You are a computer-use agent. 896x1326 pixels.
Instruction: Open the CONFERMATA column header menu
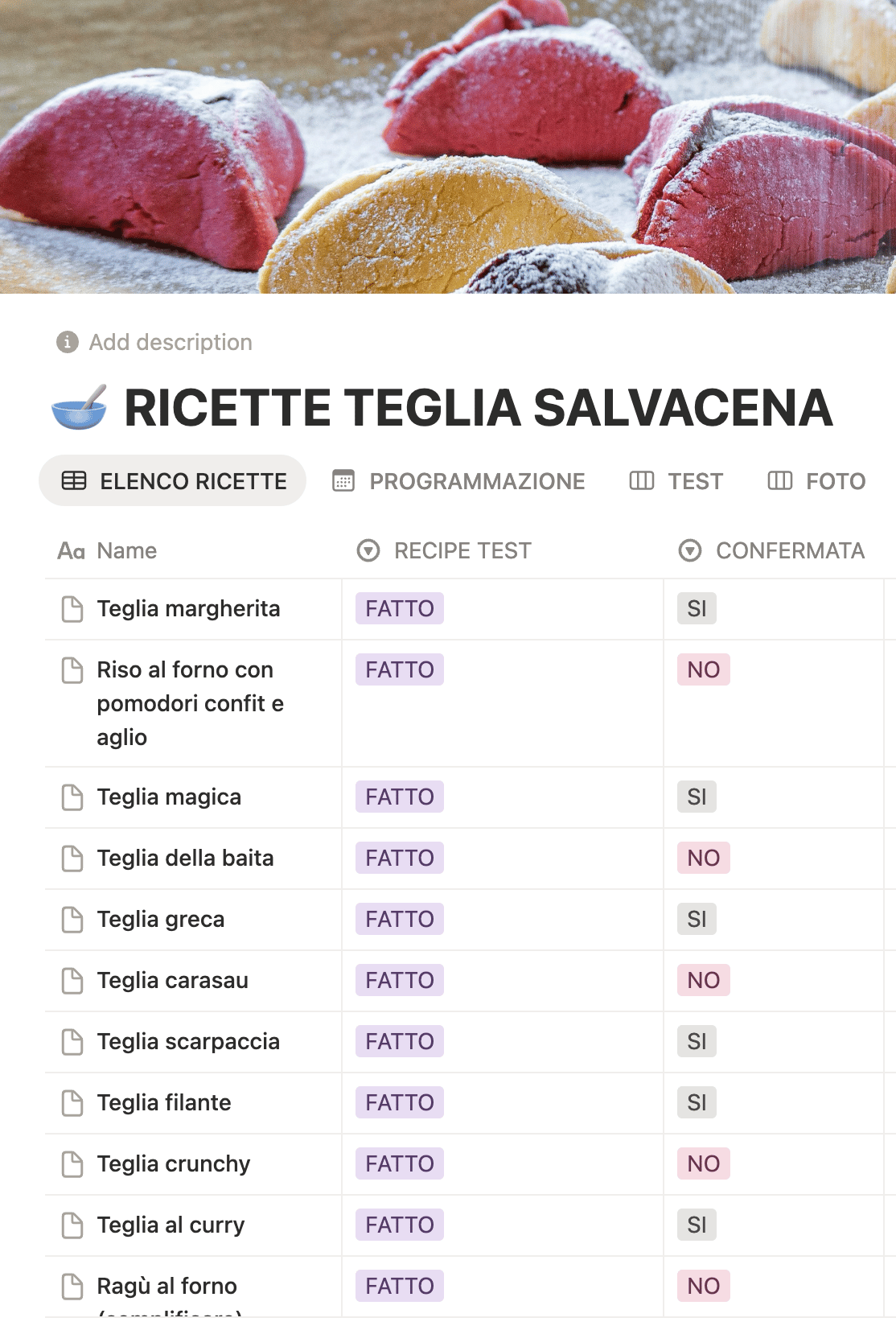(789, 551)
